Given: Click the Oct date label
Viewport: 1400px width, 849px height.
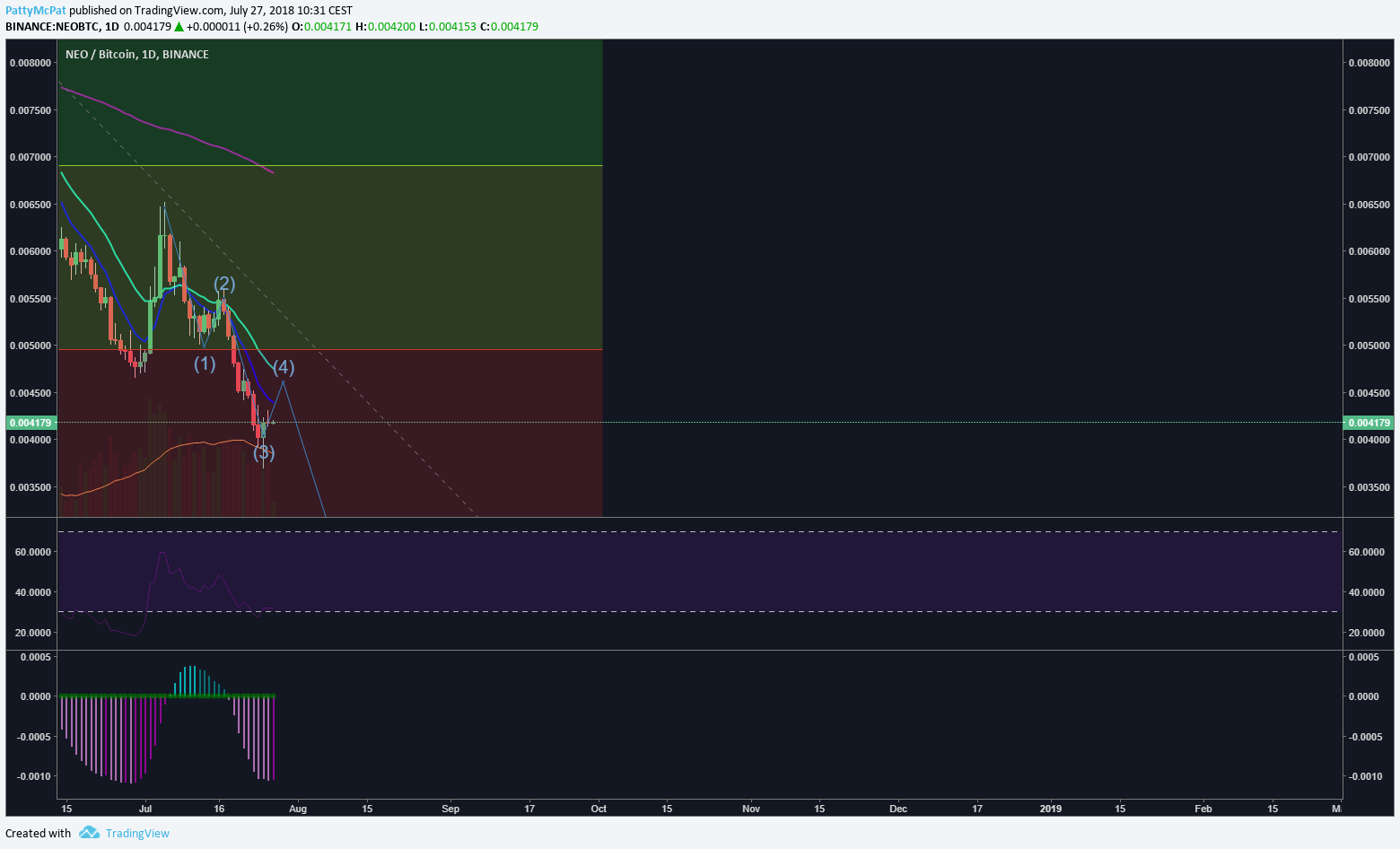Looking at the screenshot, I should click(x=599, y=809).
